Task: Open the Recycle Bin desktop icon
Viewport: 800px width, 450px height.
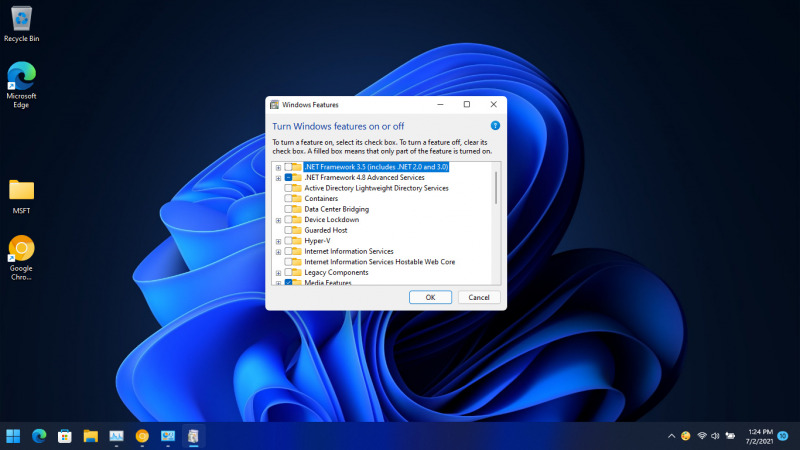Action: (21, 24)
